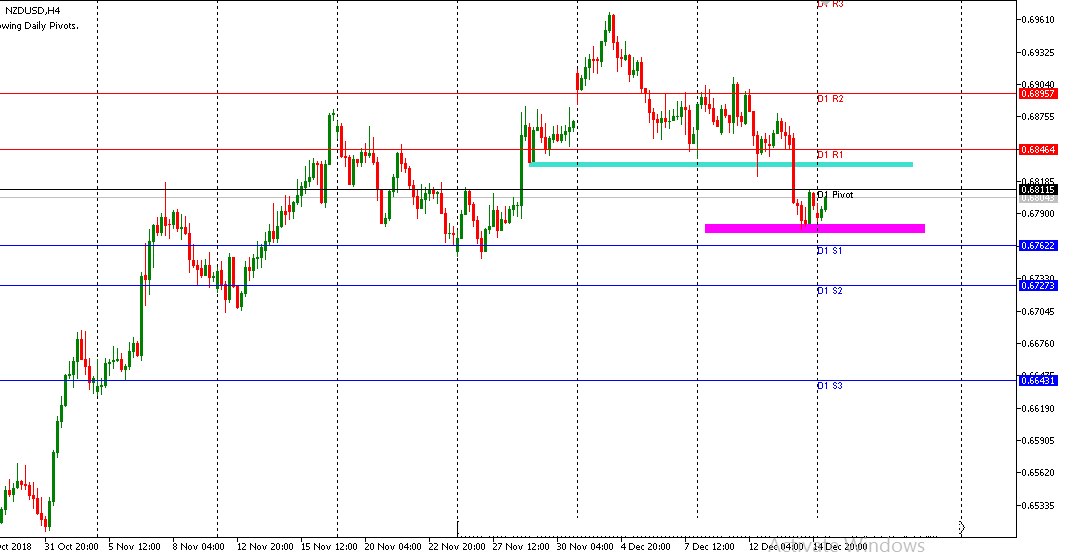
Task: Click the red 0.68957 price tag
Action: click(1039, 93)
